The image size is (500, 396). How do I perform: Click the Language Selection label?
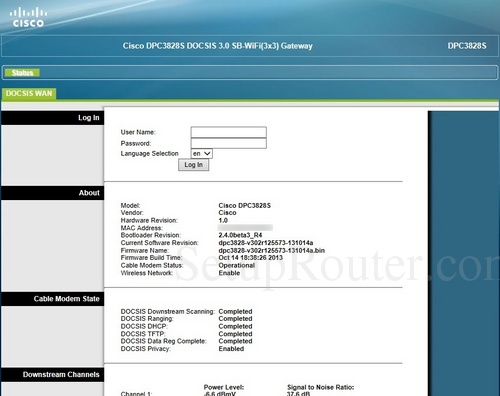[x=149, y=153]
